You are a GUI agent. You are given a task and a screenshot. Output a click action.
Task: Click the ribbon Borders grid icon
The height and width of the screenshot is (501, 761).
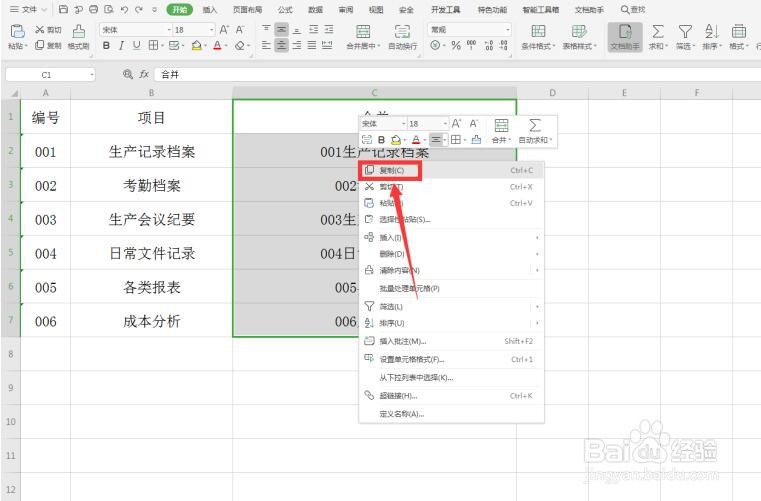click(x=153, y=46)
